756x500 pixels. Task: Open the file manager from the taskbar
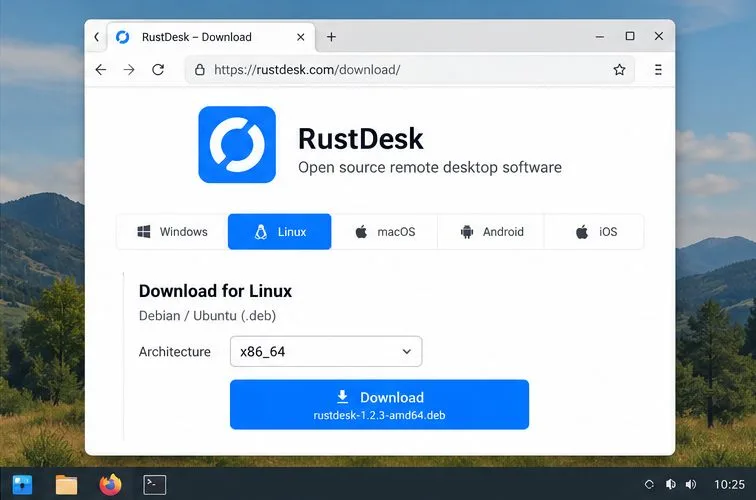[x=67, y=485]
